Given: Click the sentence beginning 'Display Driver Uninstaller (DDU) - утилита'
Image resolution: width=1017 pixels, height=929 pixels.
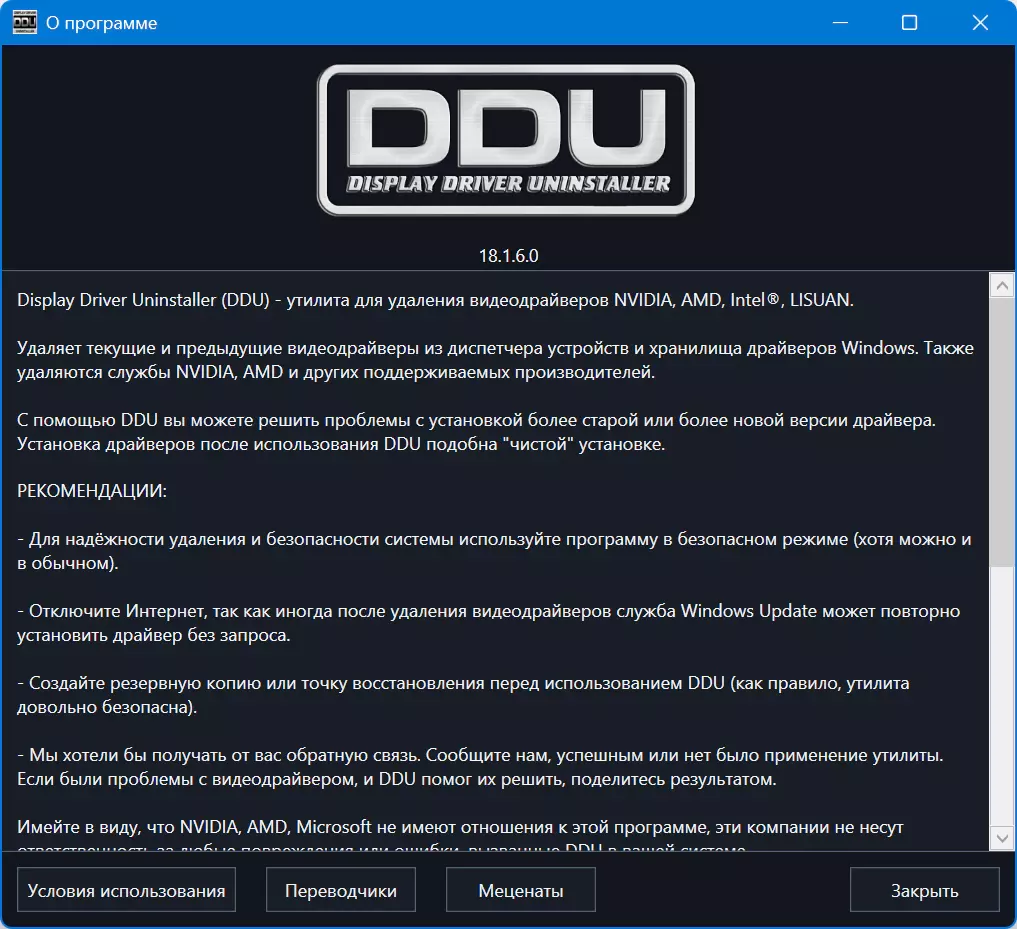Looking at the screenshot, I should coord(435,300).
